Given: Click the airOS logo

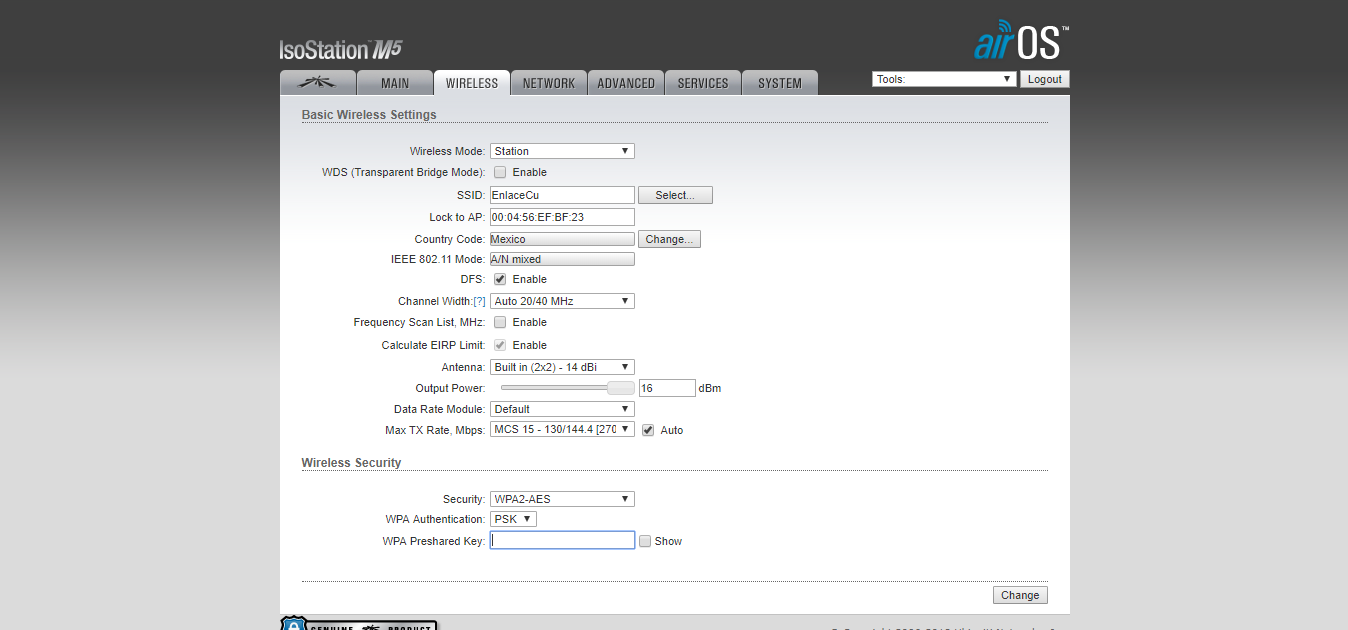Looking at the screenshot, I should (x=1021, y=40).
